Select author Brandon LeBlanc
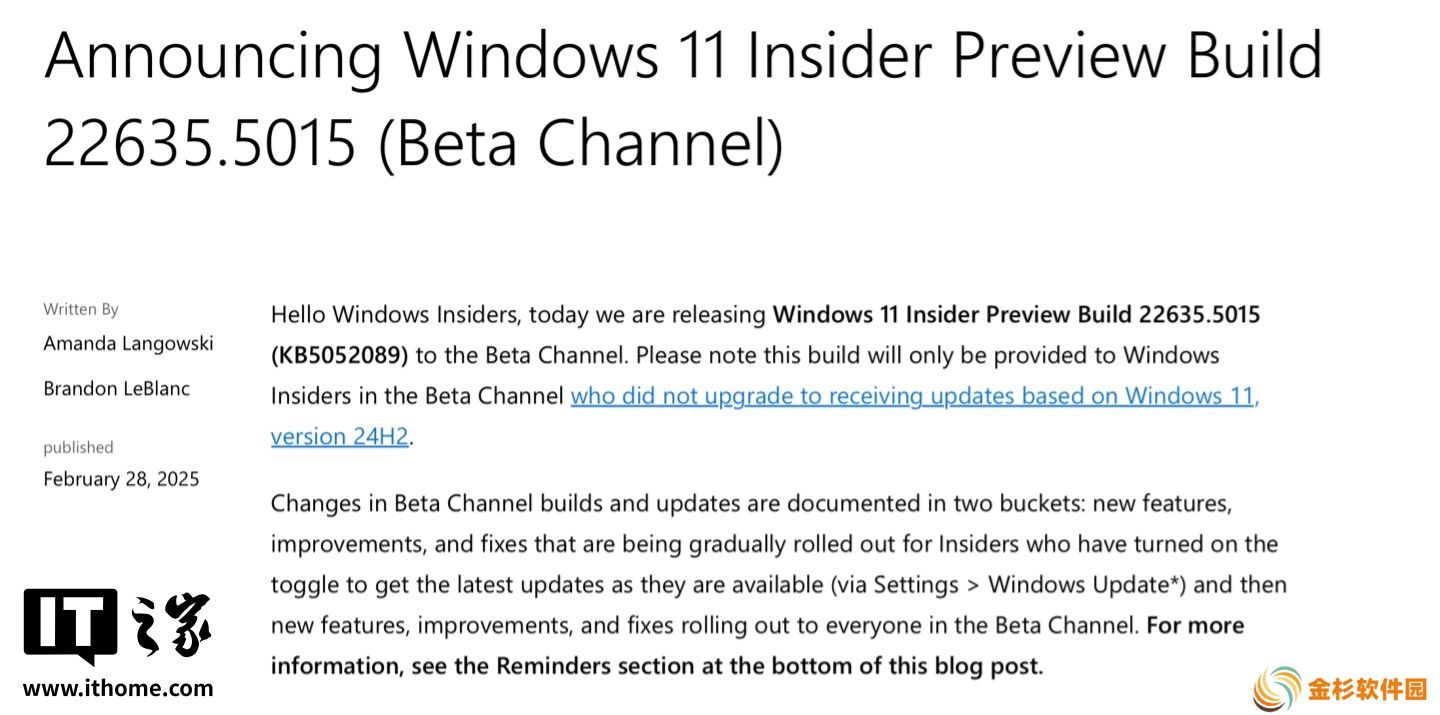Screen dimensions: 1440x715 point(116,388)
